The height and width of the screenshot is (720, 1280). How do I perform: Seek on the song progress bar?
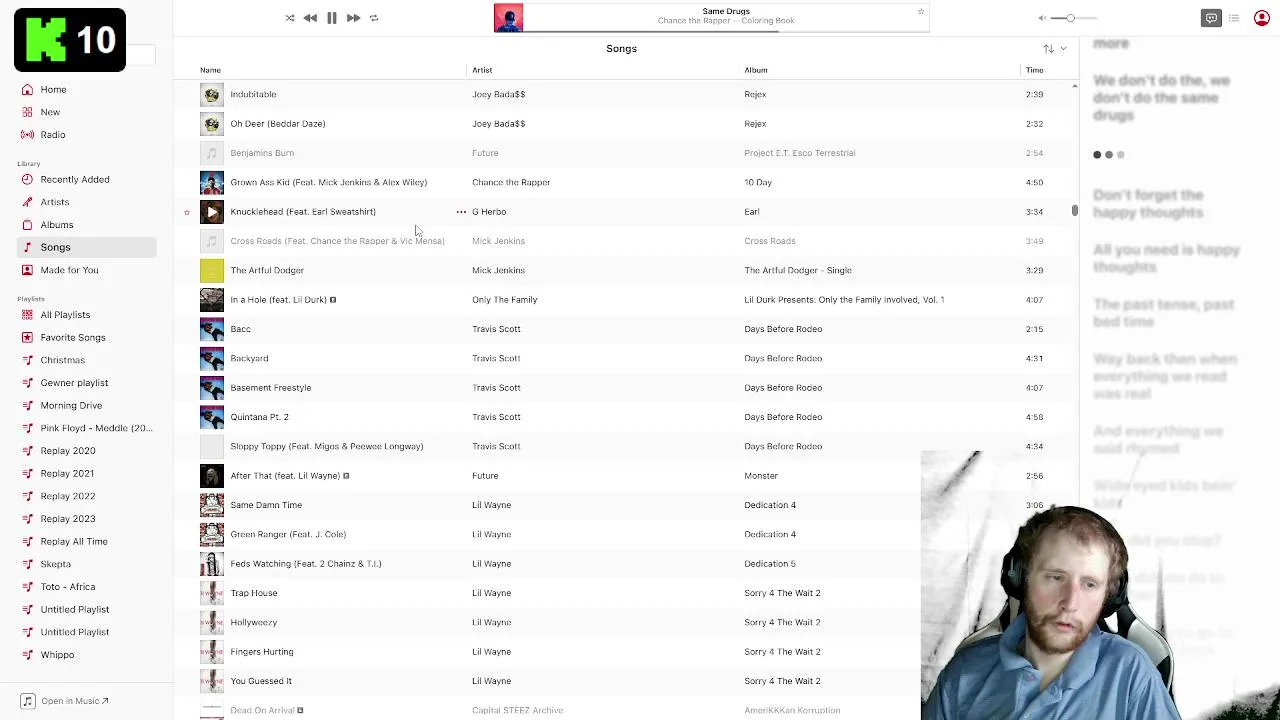726,31
